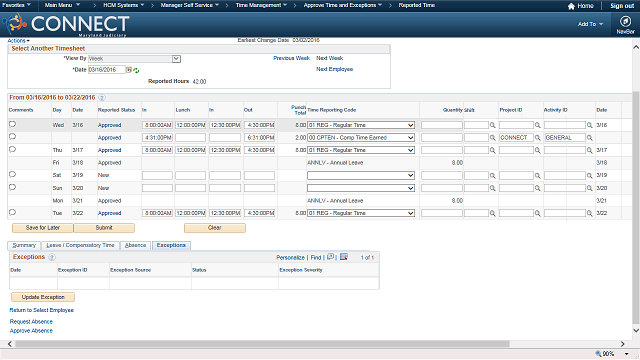Click the In time field for Sun 3/20
The image size is (640, 360).
pyautogui.click(x=157, y=188)
